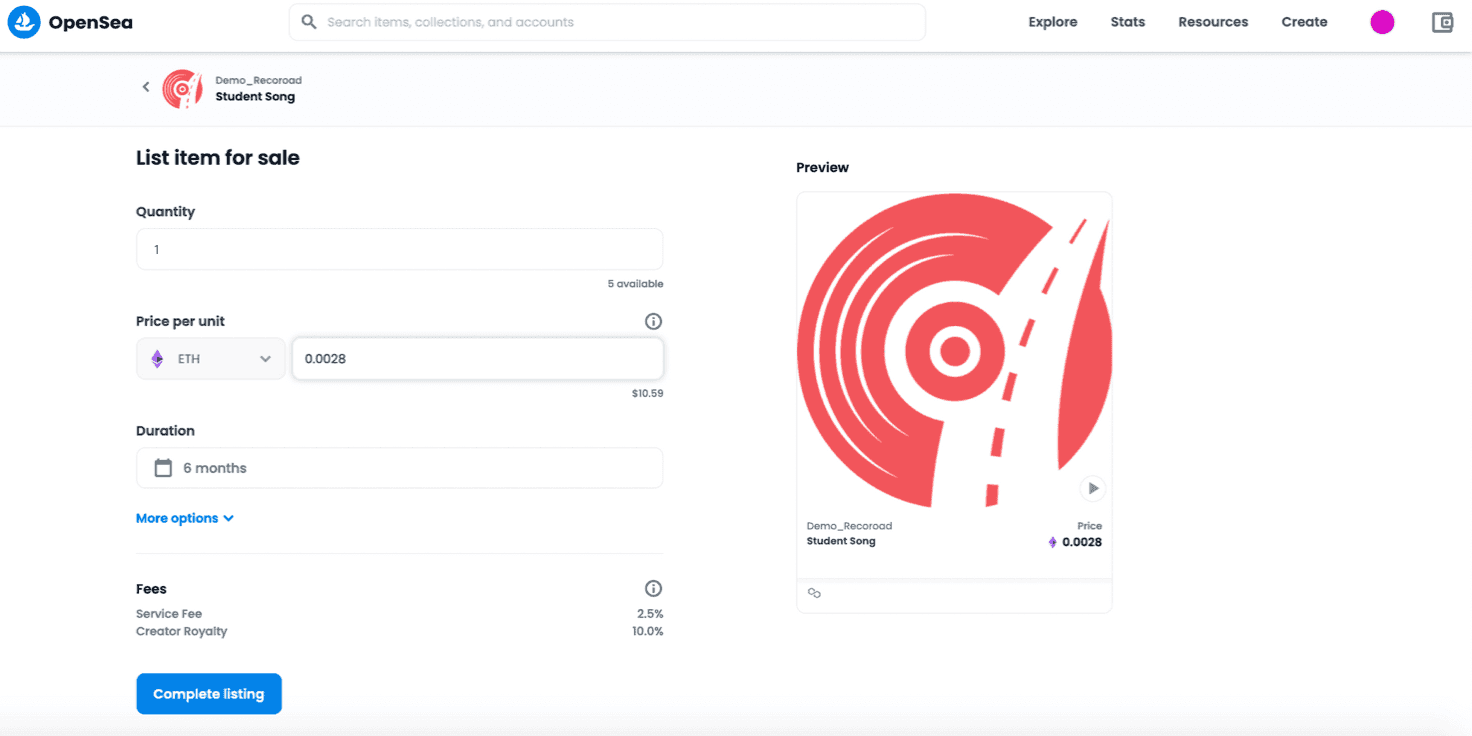The image size is (1472, 736).
Task: Click the OpenSea logo
Action: click(70, 22)
